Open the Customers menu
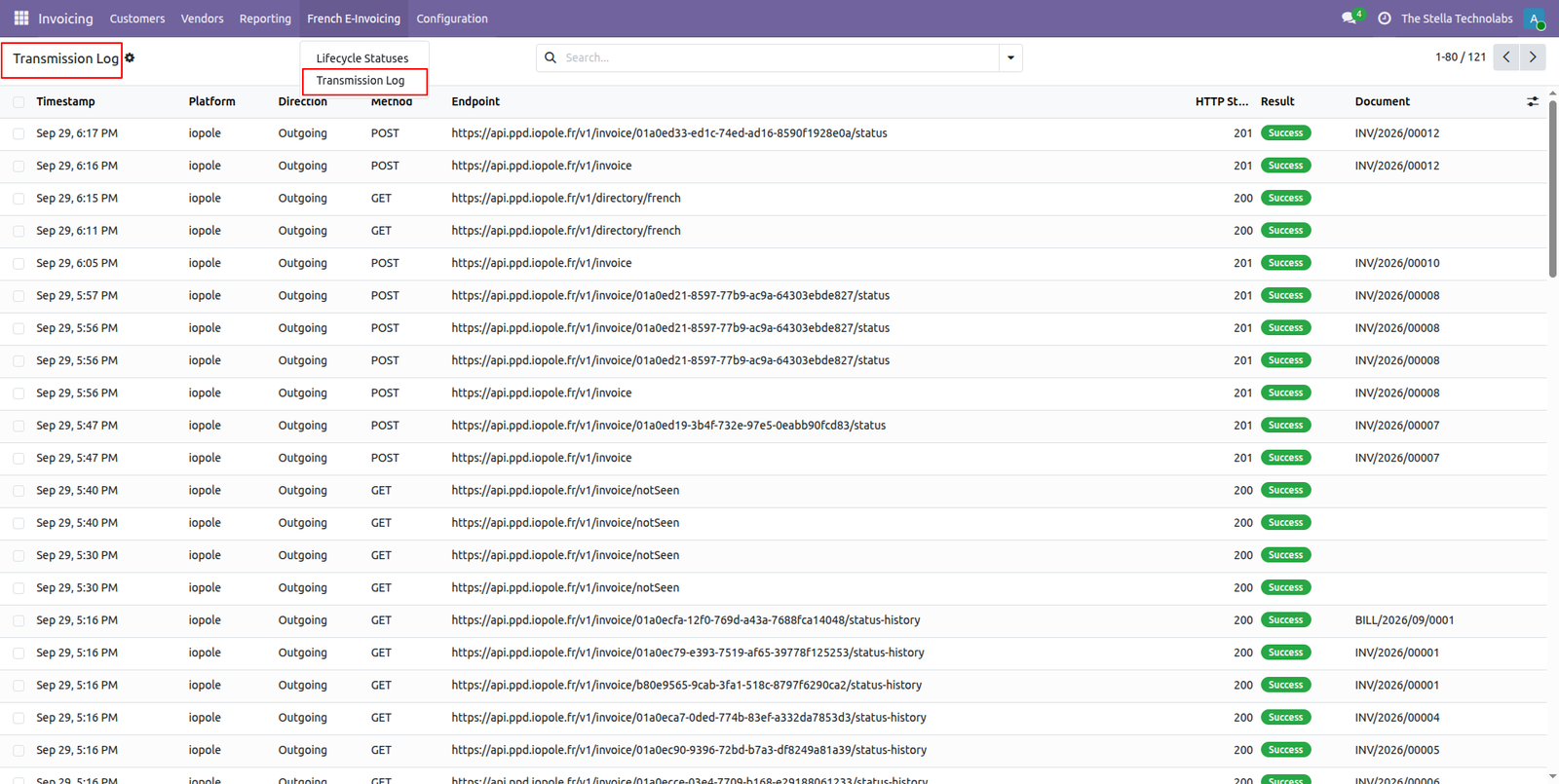Viewport: 1559px width, 784px height. click(x=137, y=19)
